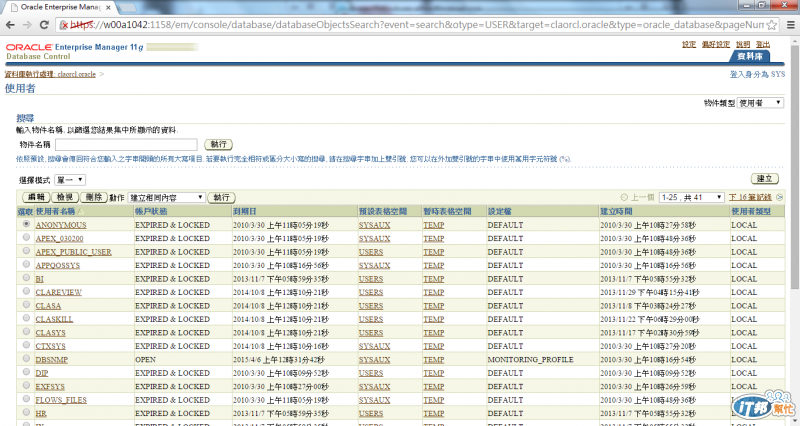Click 登出 logout link
Viewport: 800px width, 426px height.
pyautogui.click(x=763, y=44)
